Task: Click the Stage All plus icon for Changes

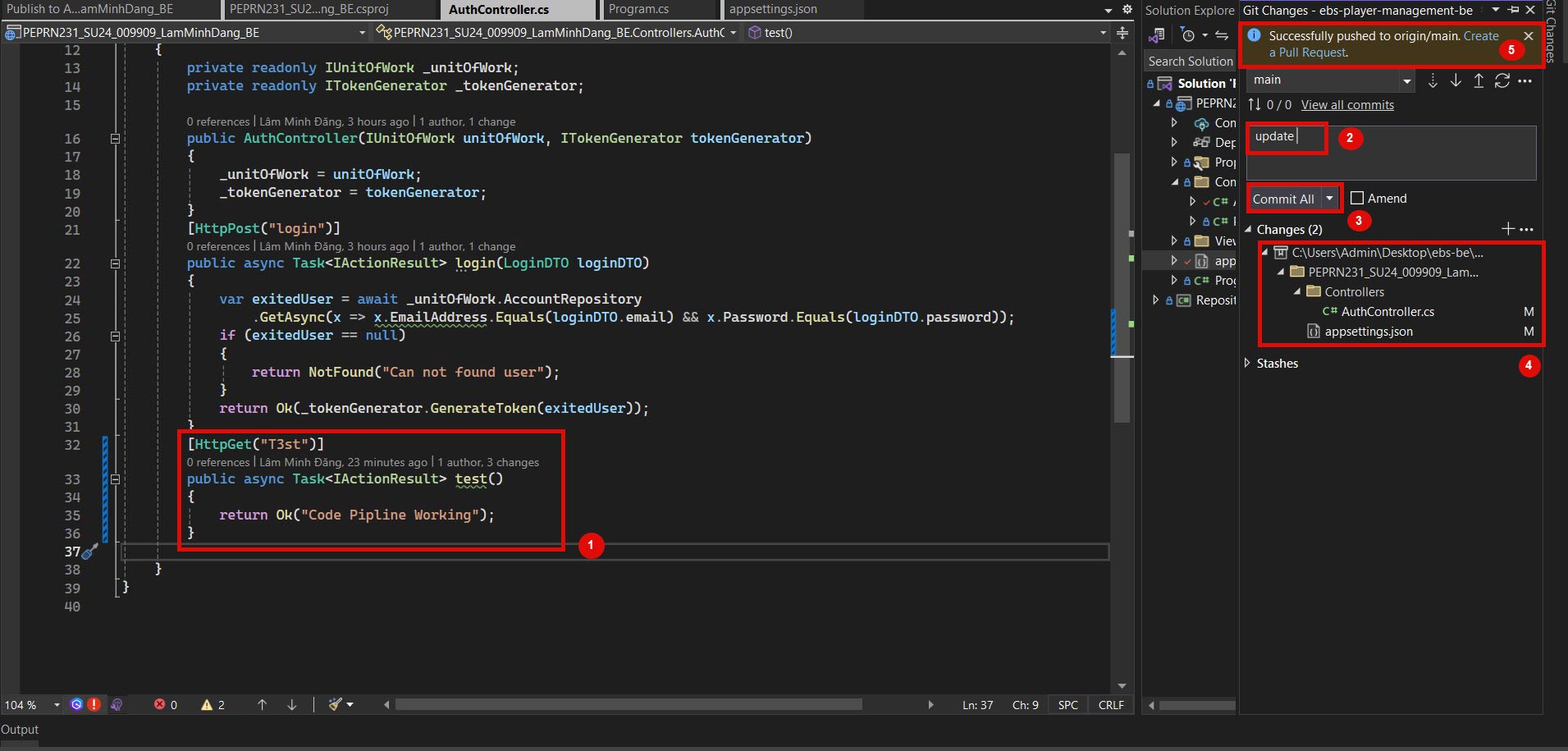Action: (1508, 229)
